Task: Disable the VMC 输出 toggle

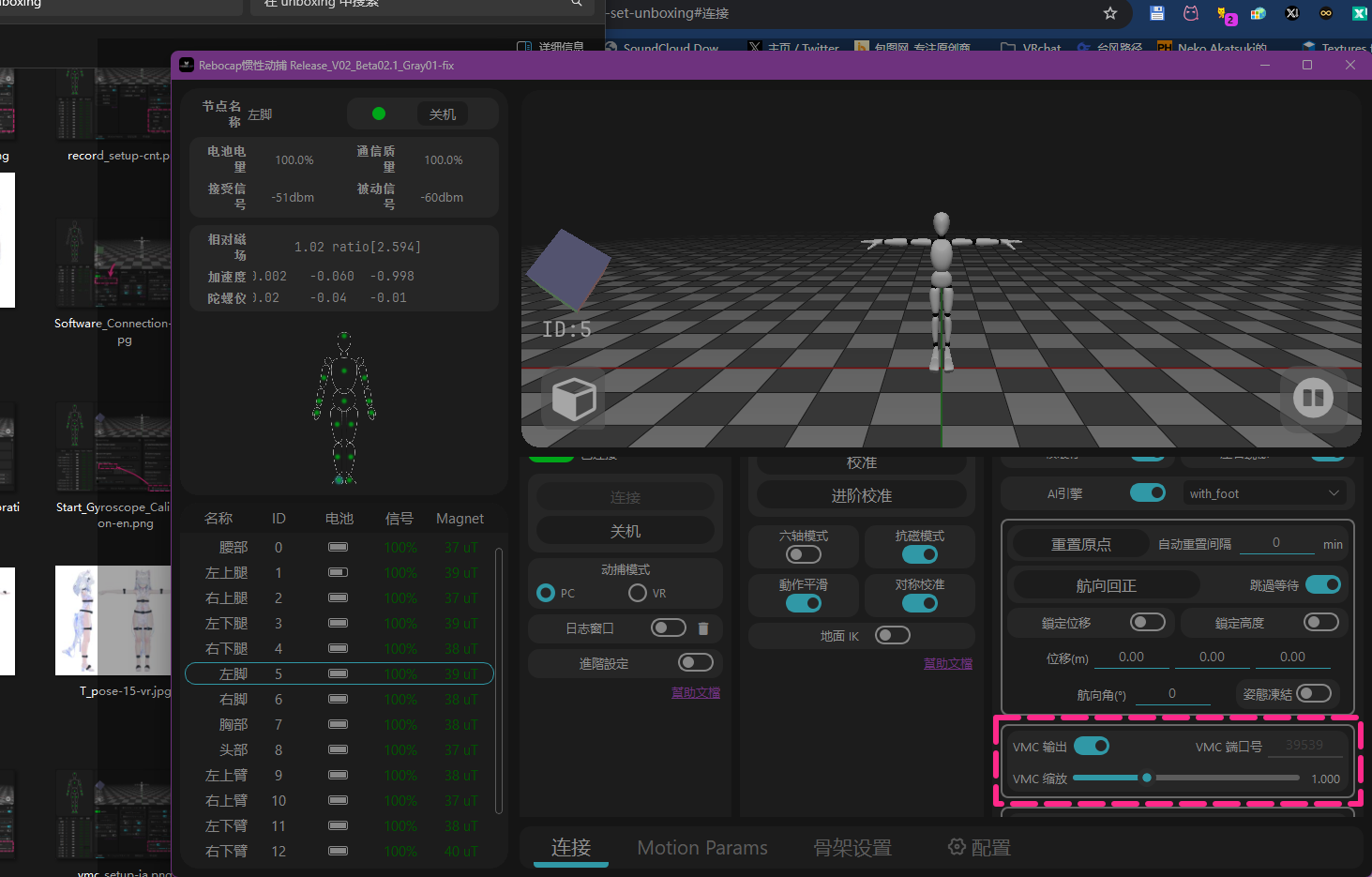Action: pos(1092,746)
